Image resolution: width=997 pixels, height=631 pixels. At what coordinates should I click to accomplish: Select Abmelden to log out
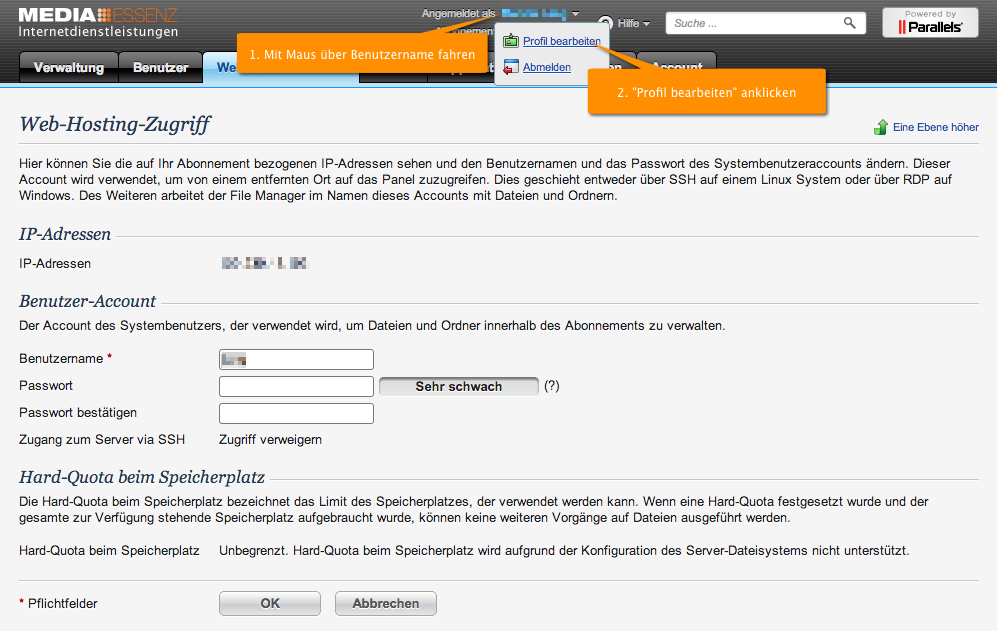click(546, 67)
